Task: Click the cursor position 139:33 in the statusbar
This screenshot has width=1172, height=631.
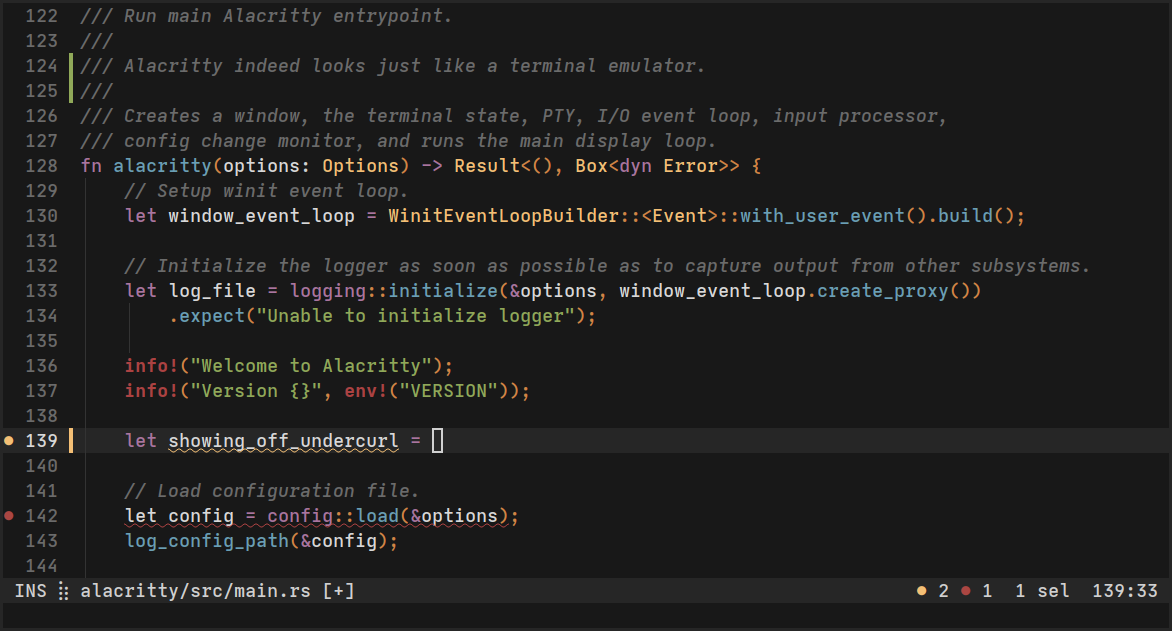Action: click(1126, 590)
